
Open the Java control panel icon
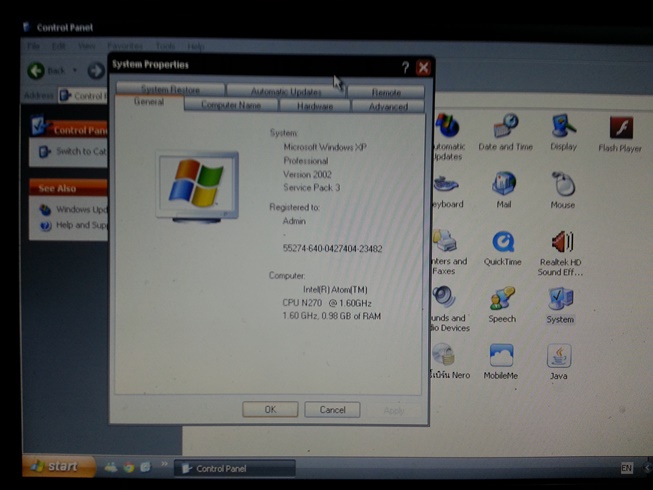click(x=558, y=358)
